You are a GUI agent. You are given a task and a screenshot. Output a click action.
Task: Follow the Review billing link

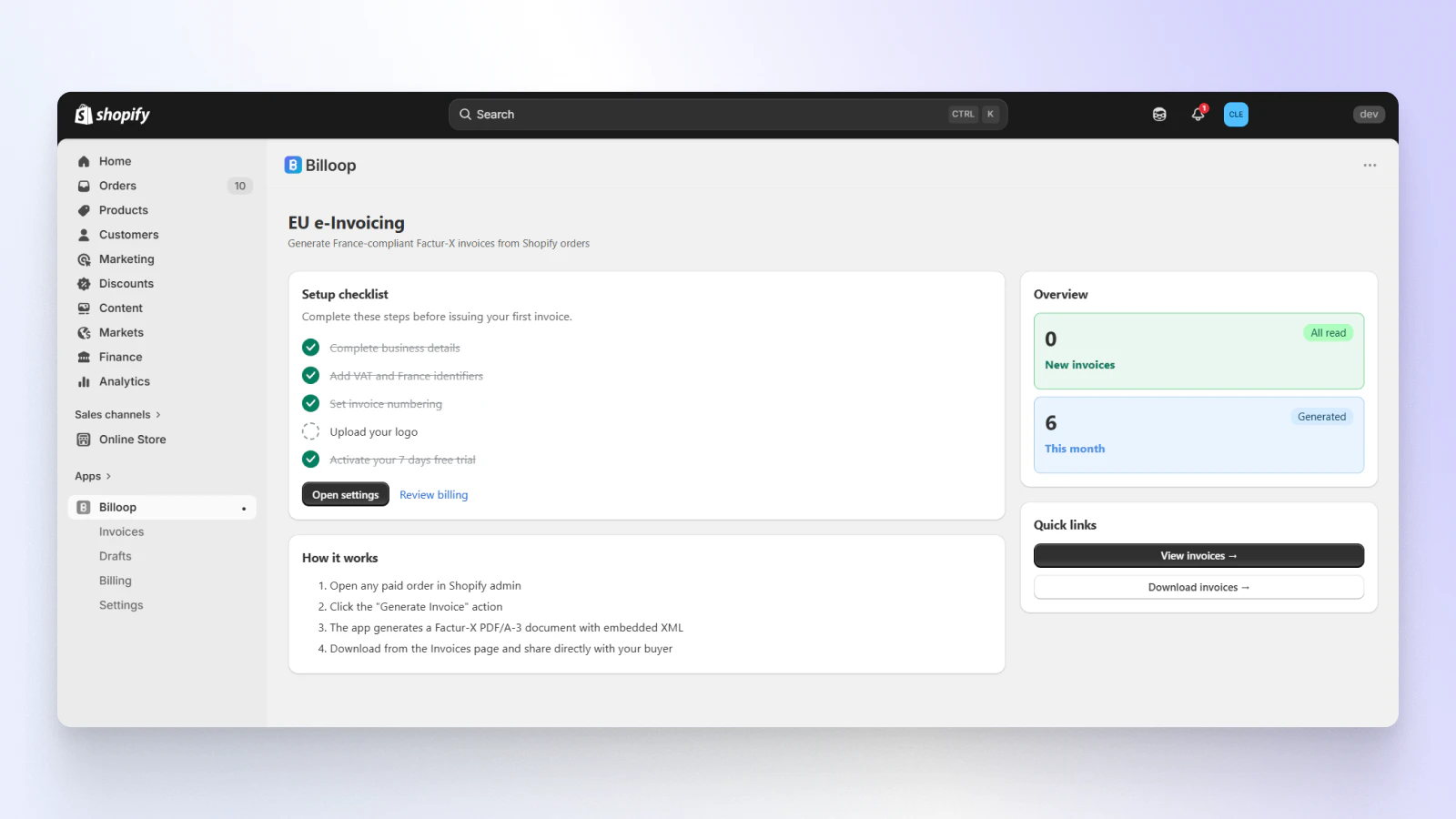[x=434, y=495]
